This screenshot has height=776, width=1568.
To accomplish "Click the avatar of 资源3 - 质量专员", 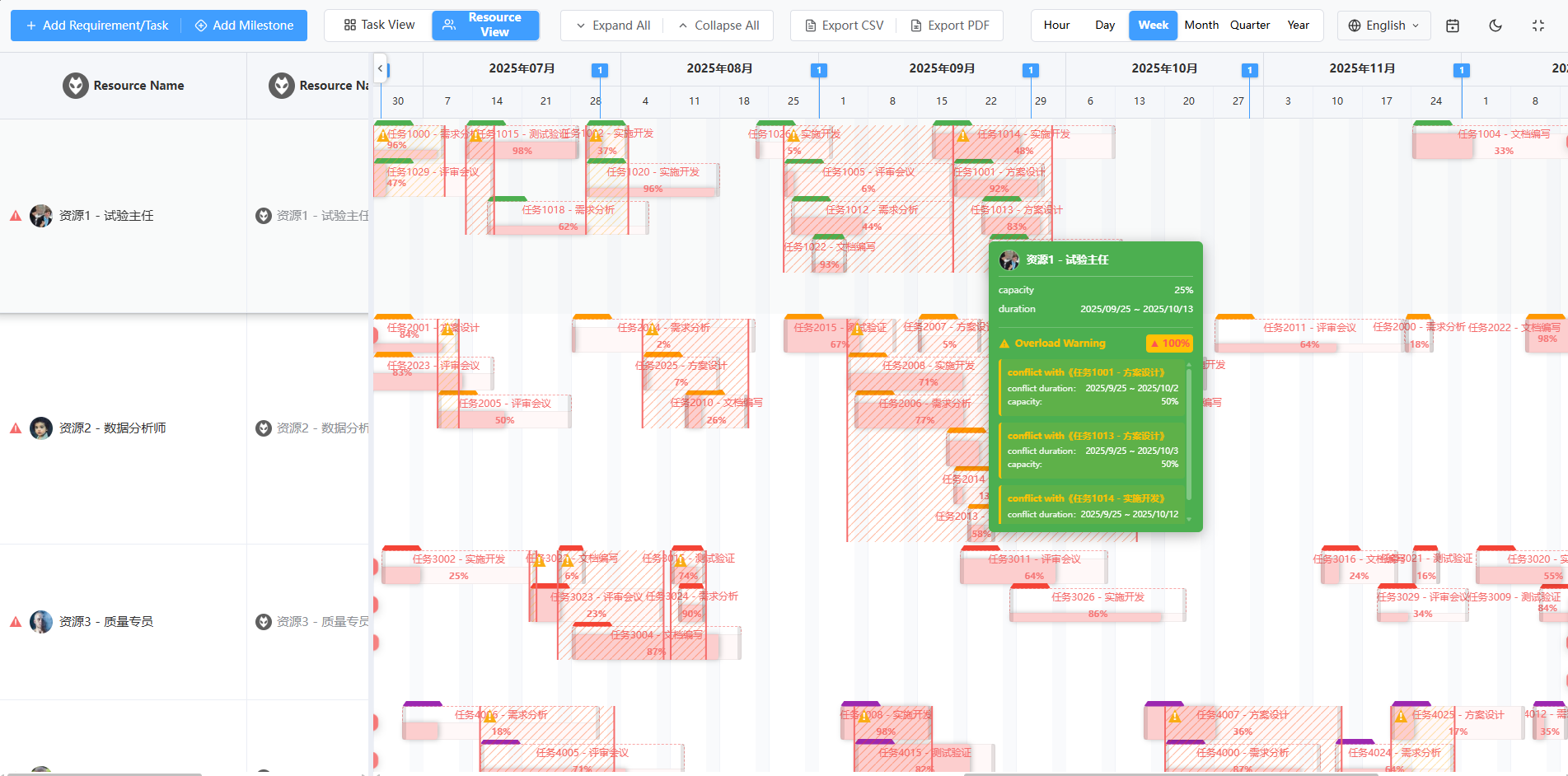I will (x=41, y=622).
